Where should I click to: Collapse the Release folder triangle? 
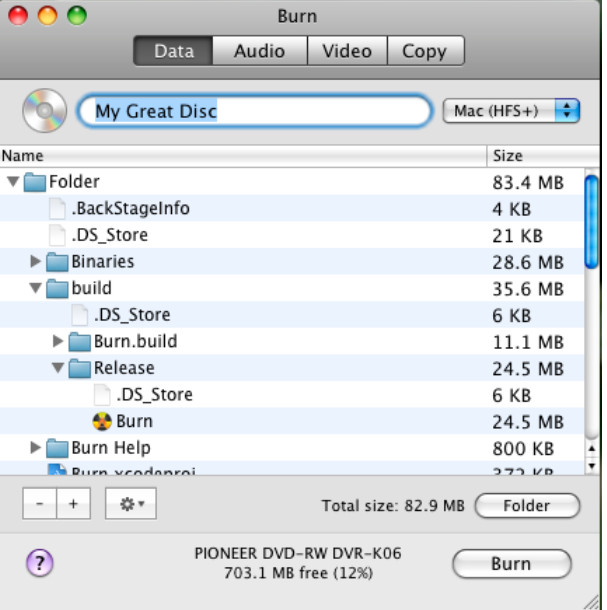pos(58,368)
